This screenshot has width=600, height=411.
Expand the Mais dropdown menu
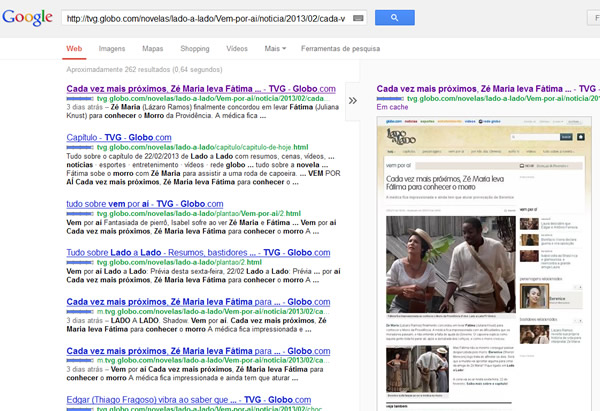point(275,49)
